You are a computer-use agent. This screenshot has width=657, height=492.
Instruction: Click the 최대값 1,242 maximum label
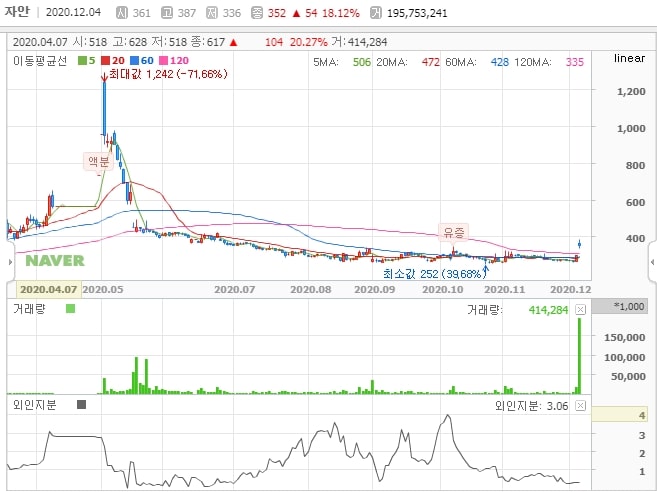(168, 75)
